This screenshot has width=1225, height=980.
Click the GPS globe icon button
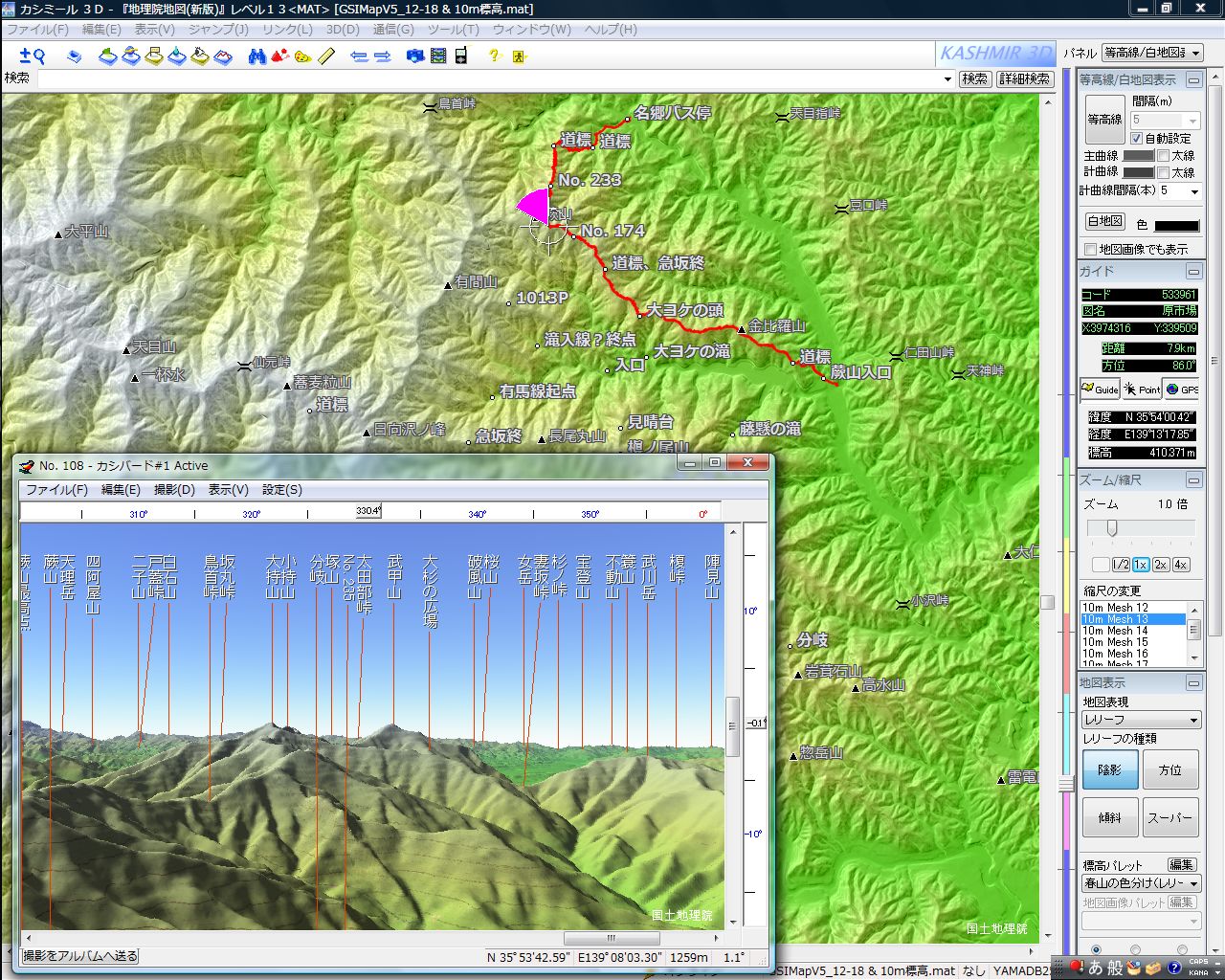point(1183,389)
